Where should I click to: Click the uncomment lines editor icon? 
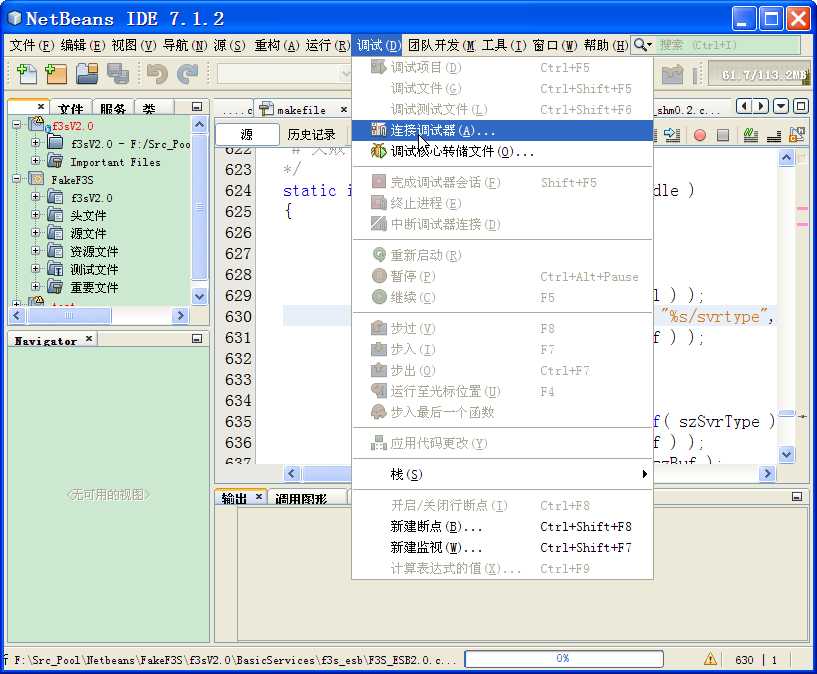tap(773, 135)
